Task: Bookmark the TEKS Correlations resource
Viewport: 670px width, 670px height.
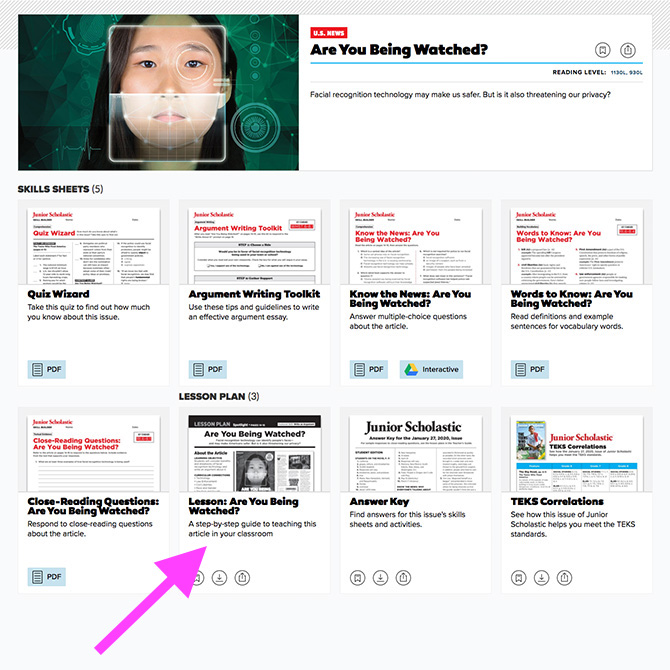Action: coord(519,578)
